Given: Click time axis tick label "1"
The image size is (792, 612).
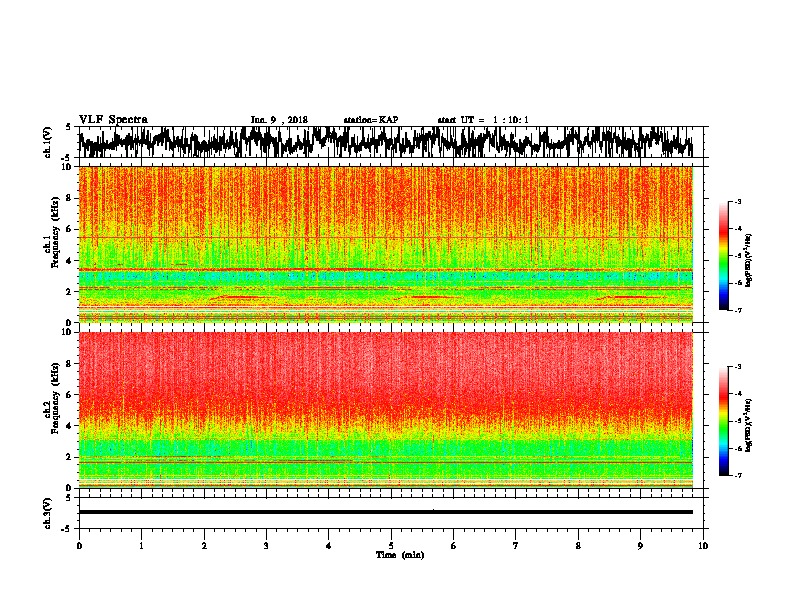Looking at the screenshot, I should coord(141,546).
